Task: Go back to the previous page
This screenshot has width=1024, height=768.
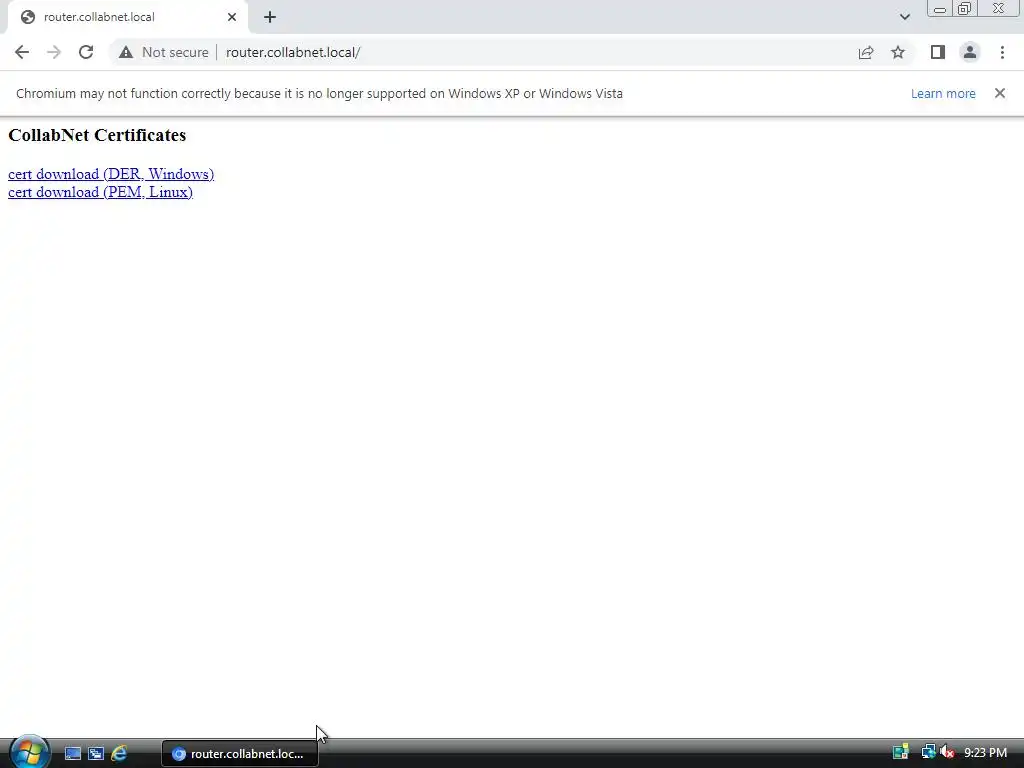Action: tap(22, 52)
